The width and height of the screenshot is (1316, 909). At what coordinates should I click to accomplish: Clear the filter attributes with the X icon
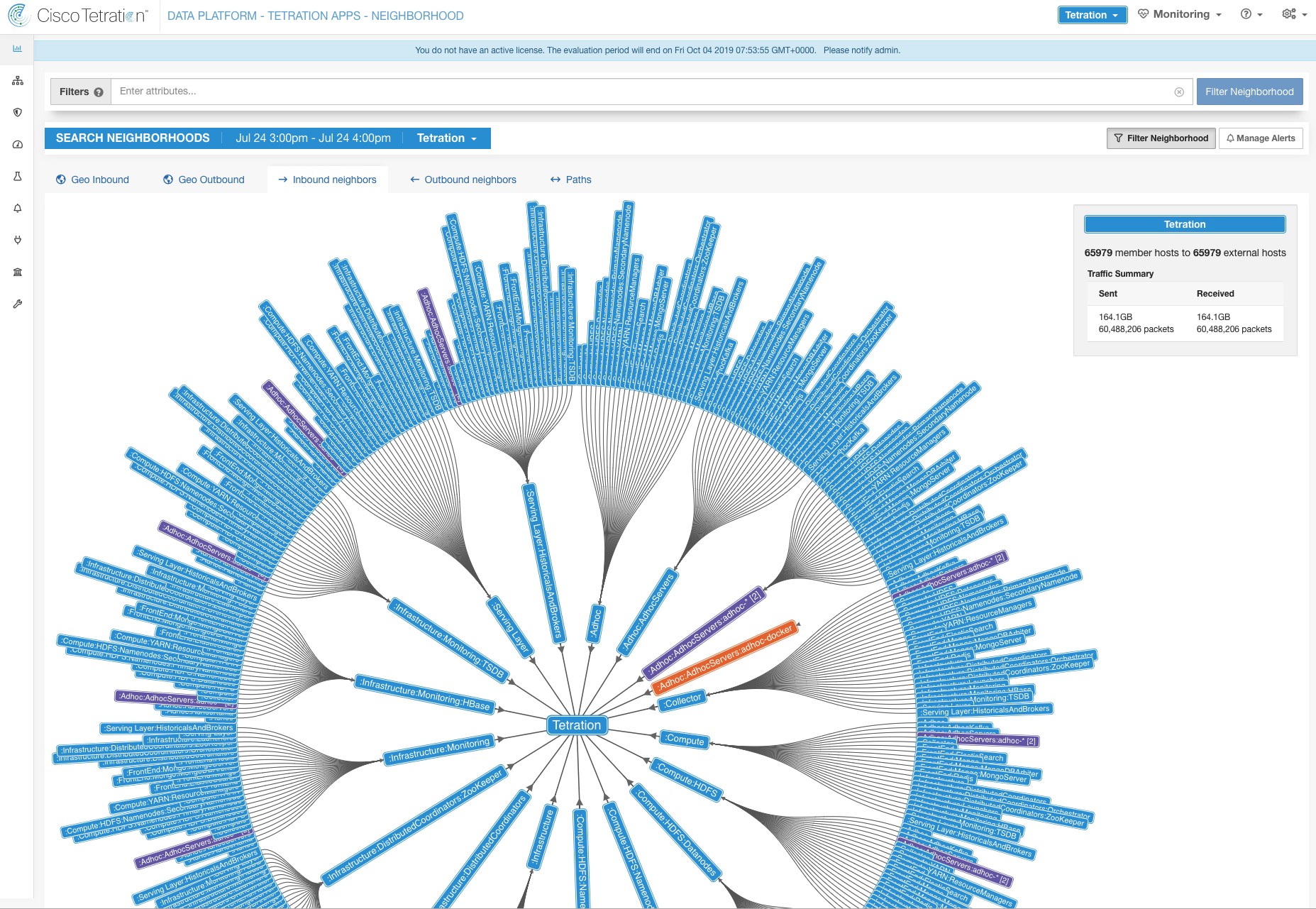coord(1179,92)
